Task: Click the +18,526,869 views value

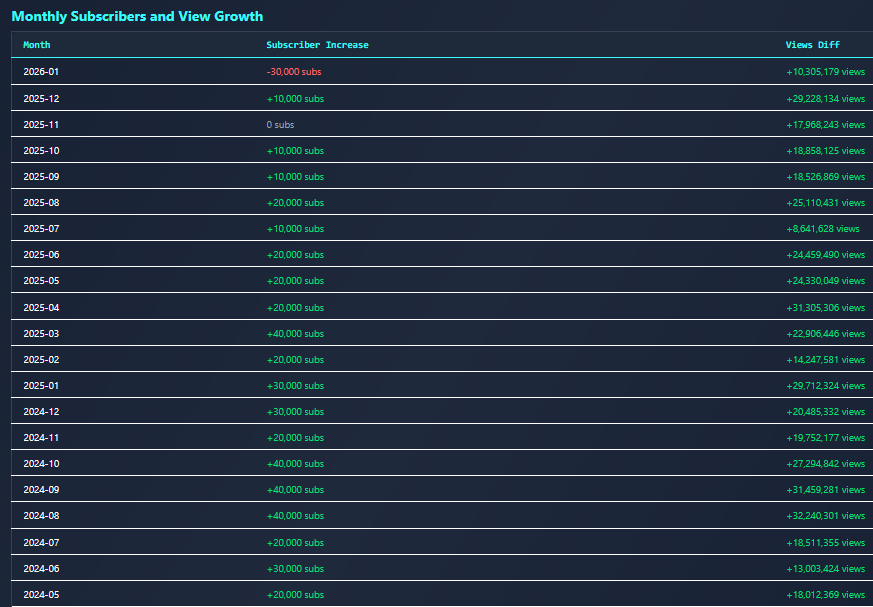Action: 826,177
